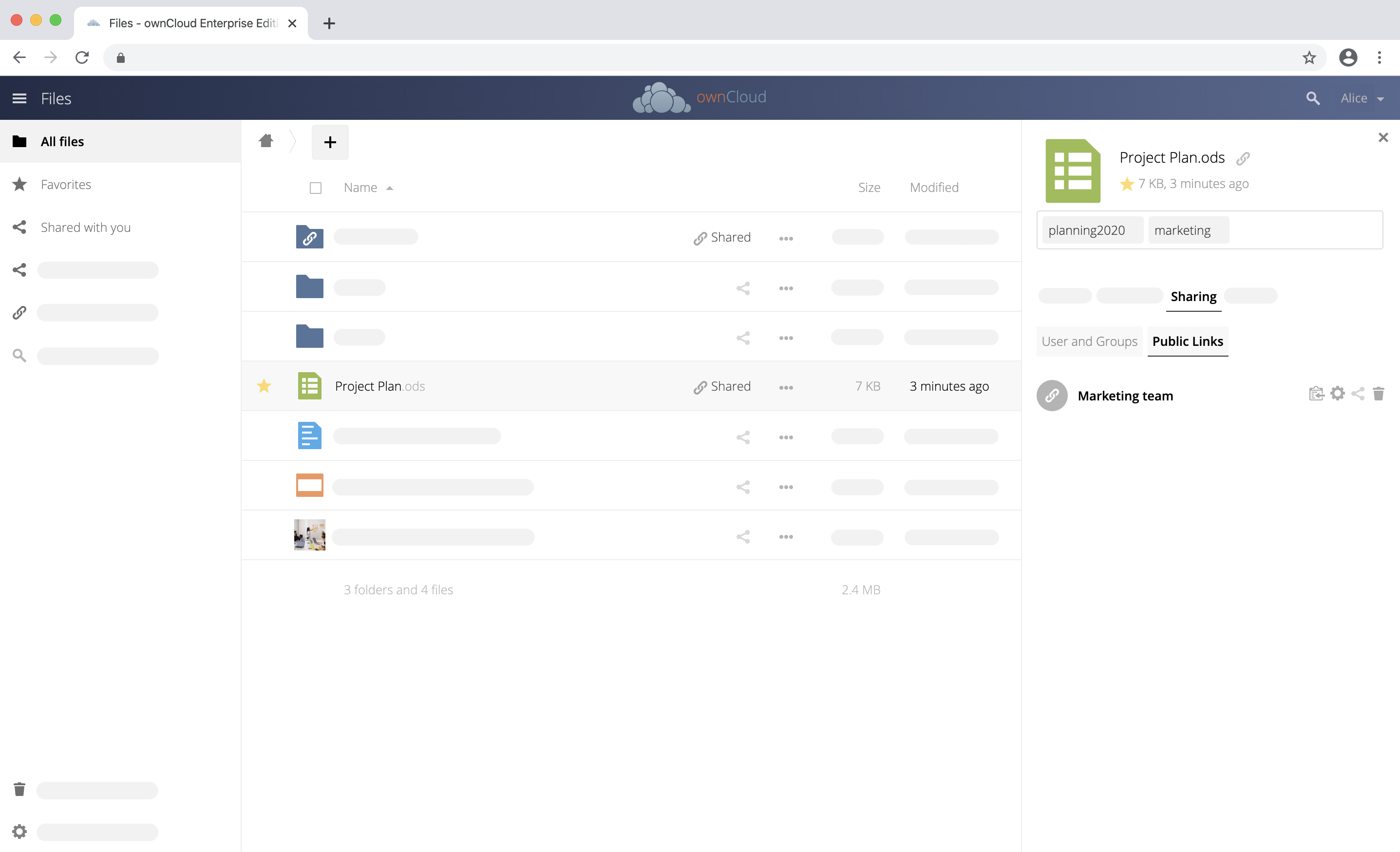The width and height of the screenshot is (1400, 852).
Task: Click the add new file plus icon
Action: [330, 141]
